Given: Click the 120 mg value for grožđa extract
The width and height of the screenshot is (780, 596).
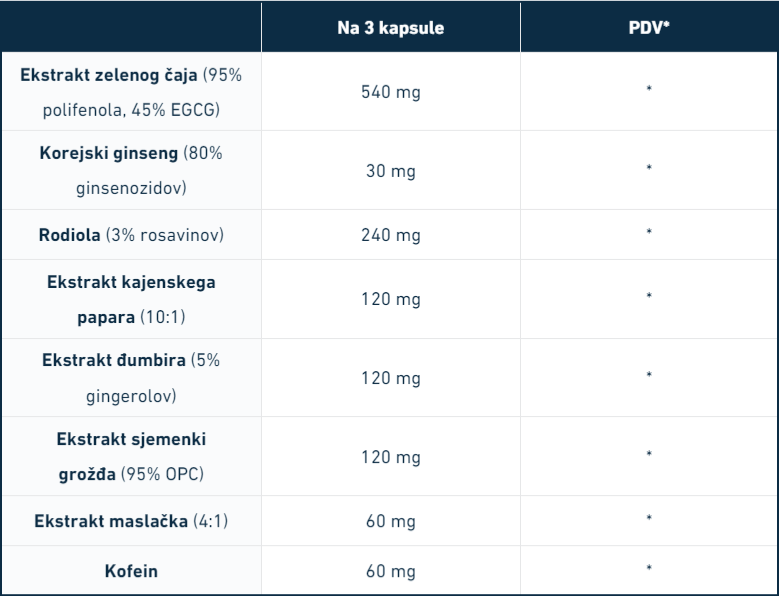Looking at the screenshot, I should coord(390,456).
